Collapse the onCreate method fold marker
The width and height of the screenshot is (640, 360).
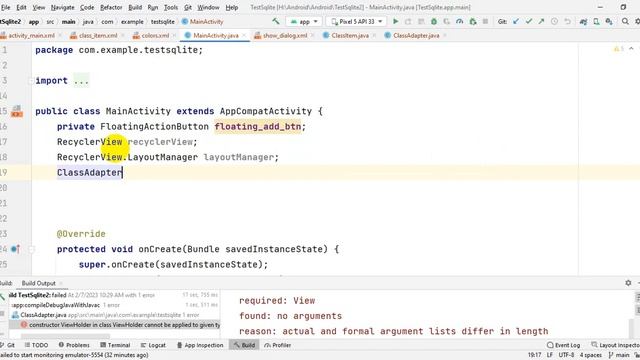pos(32,249)
